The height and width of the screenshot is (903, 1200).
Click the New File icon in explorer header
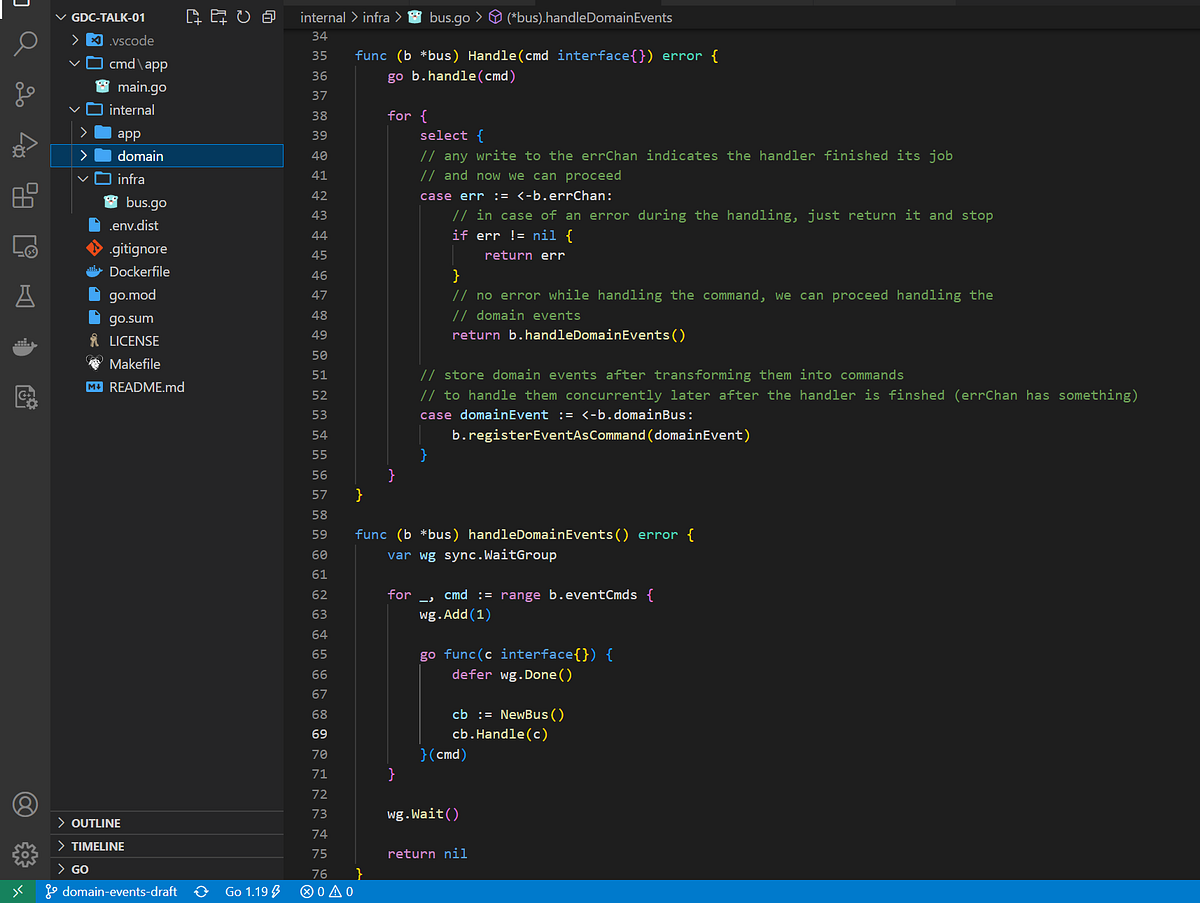pos(194,17)
